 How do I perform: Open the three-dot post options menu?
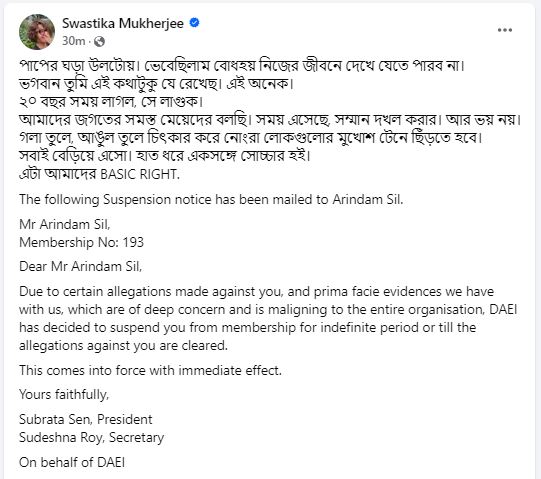(504, 30)
